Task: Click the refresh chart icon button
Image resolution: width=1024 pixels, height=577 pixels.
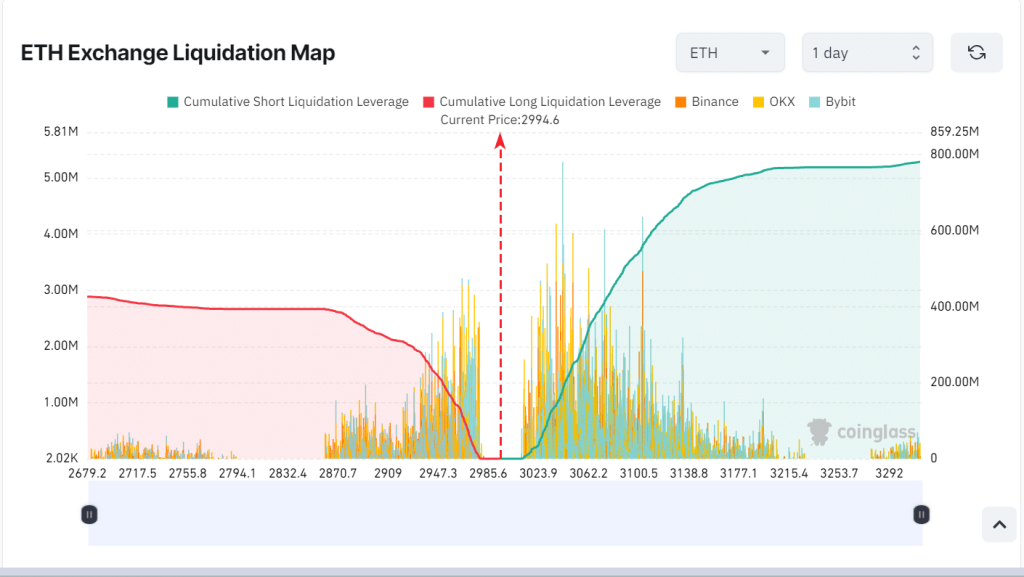Action: [976, 53]
